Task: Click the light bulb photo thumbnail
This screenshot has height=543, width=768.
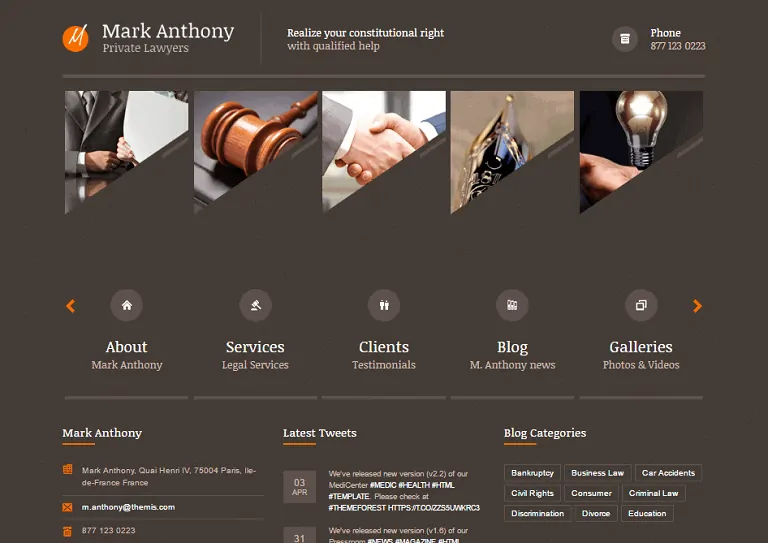Action: coord(641,152)
